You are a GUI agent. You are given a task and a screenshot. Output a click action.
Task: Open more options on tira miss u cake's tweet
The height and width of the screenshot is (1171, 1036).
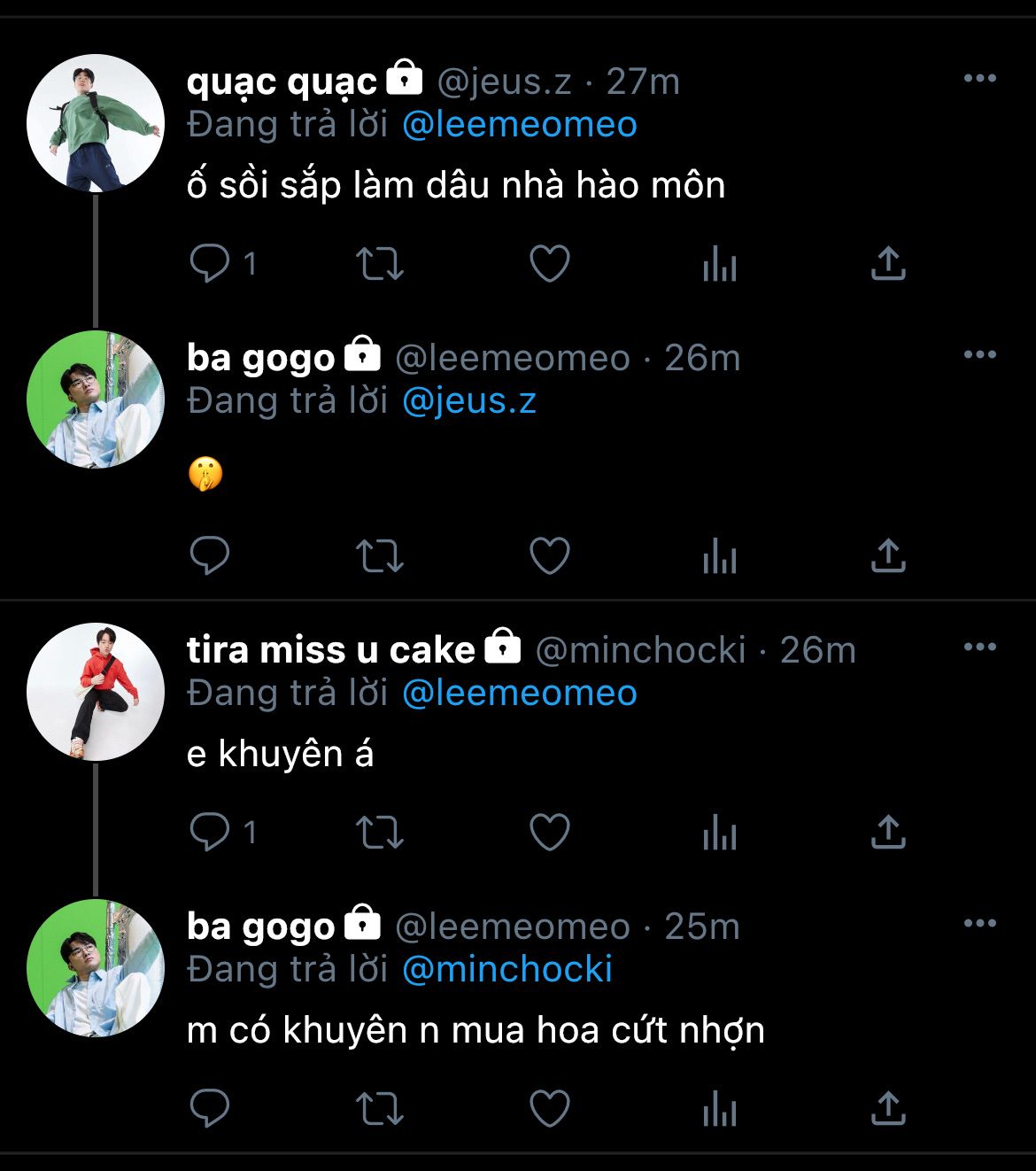click(x=979, y=648)
